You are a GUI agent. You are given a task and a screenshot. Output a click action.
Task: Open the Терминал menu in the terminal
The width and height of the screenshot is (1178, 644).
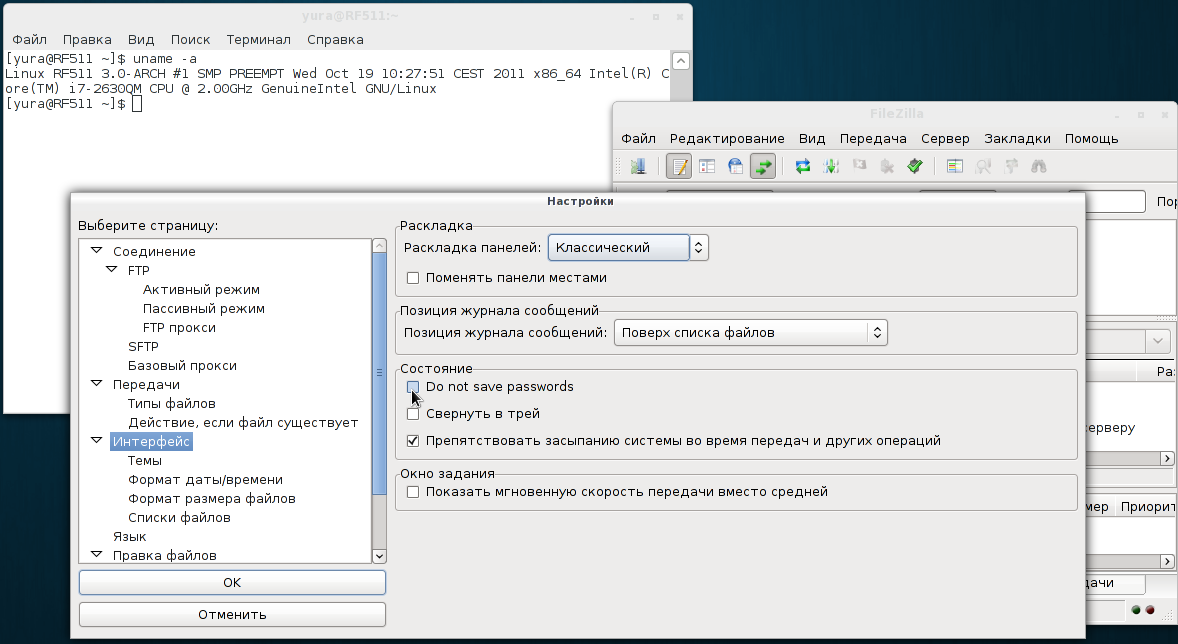point(258,40)
